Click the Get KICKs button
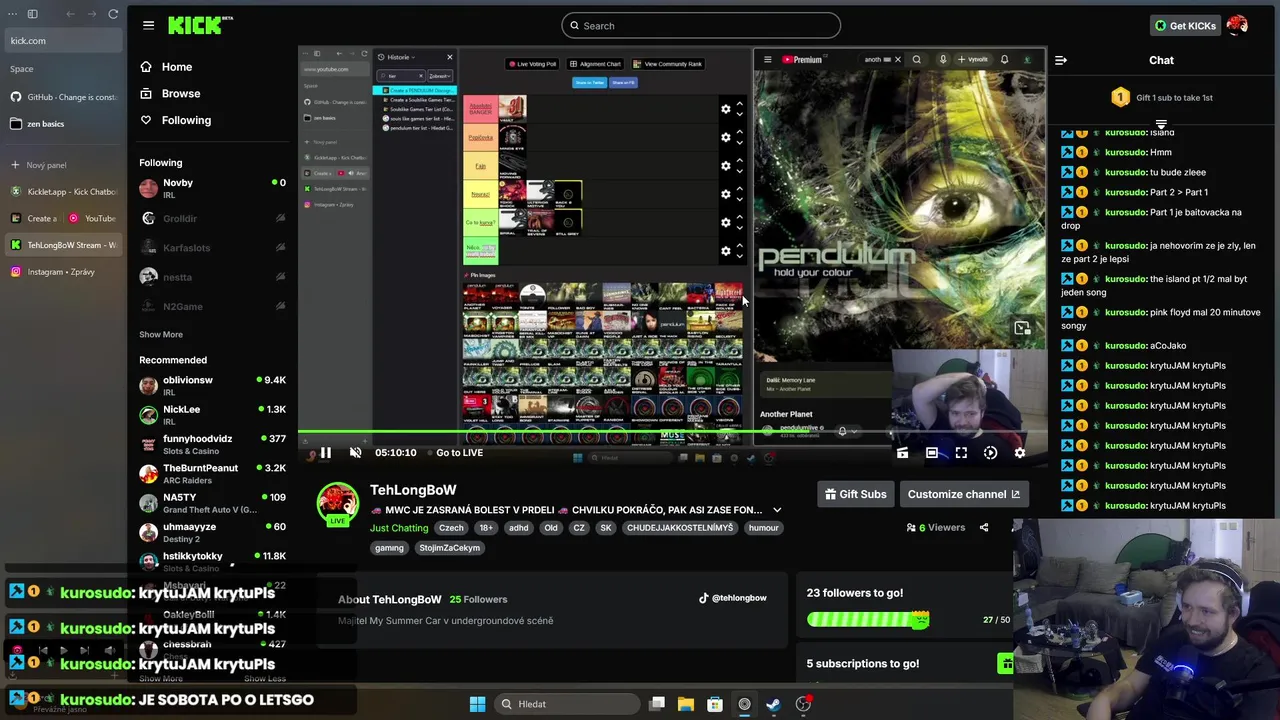The width and height of the screenshot is (1280, 720). point(1185,25)
